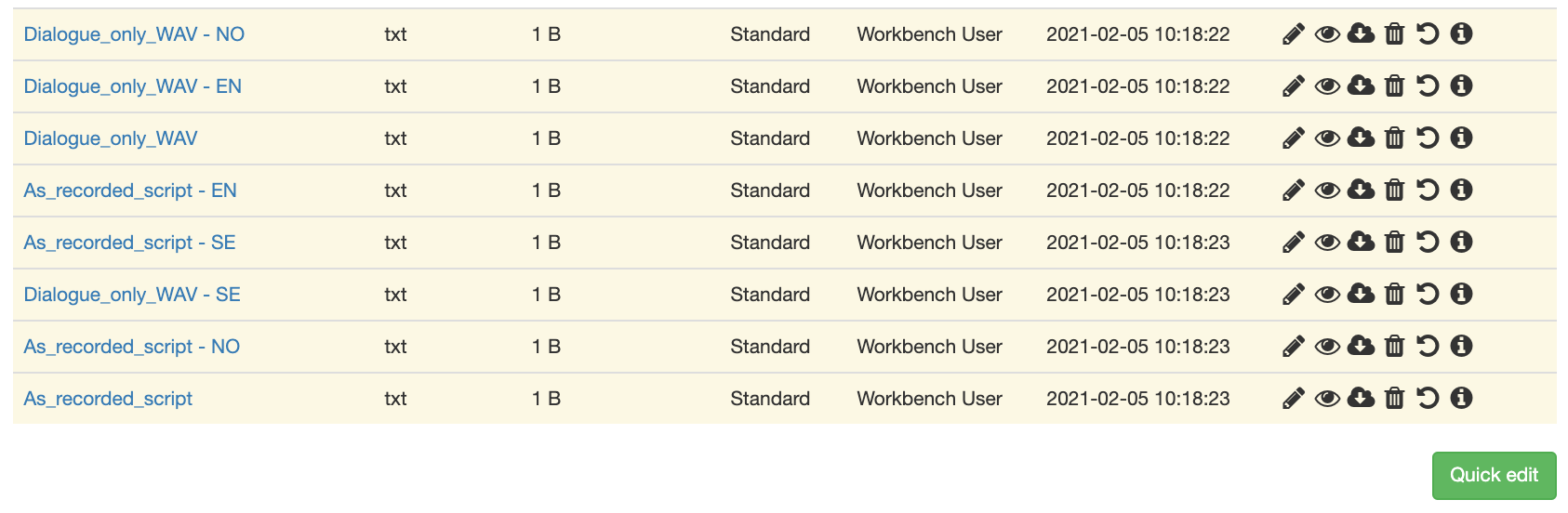Delete As_recorded_script - EN via trash icon

click(x=1394, y=190)
